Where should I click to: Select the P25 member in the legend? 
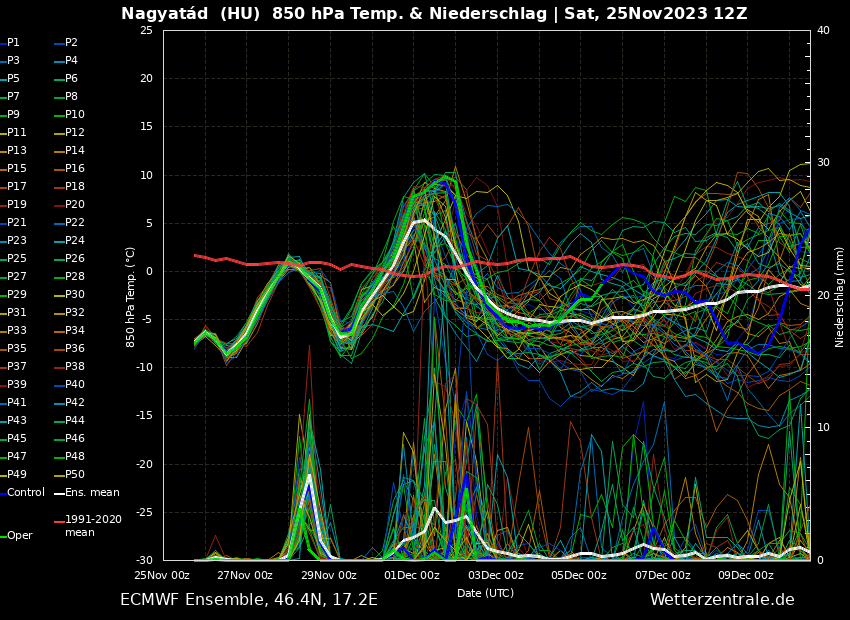[17, 259]
